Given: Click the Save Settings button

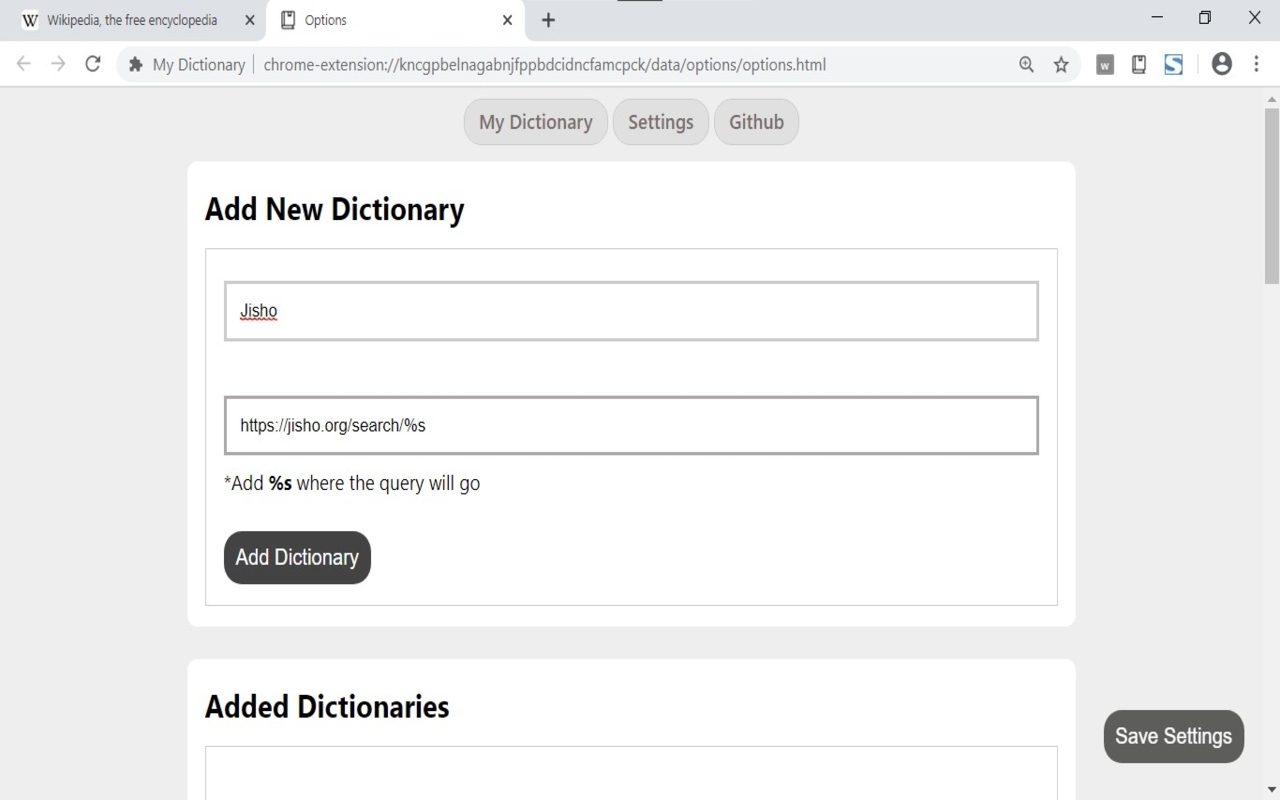Looking at the screenshot, I should coord(1174,737).
